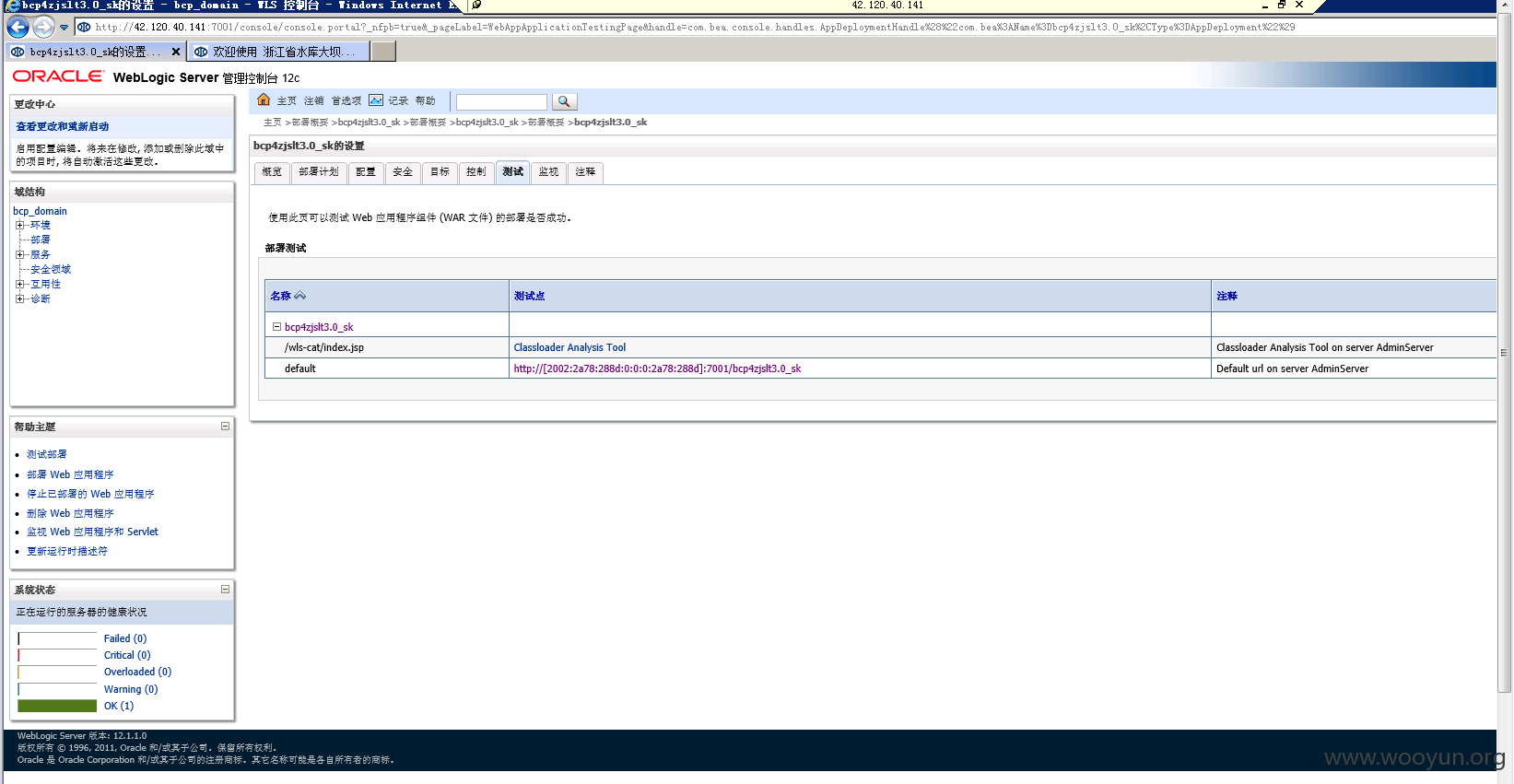Open help topic 停止已部署的 Web 应用程序
The height and width of the screenshot is (784, 1514).
90,494
